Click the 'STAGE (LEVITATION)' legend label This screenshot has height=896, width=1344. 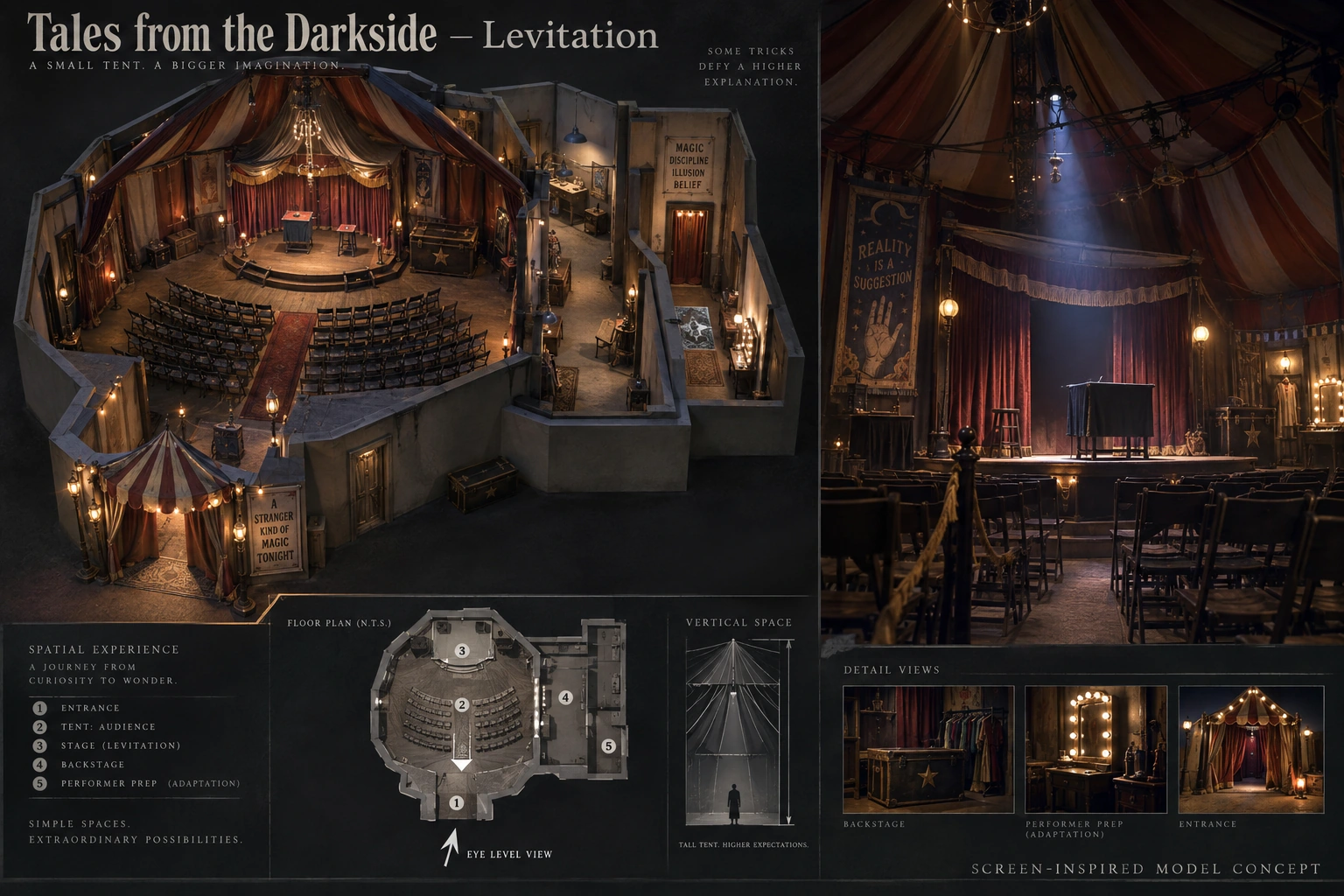coord(121,745)
